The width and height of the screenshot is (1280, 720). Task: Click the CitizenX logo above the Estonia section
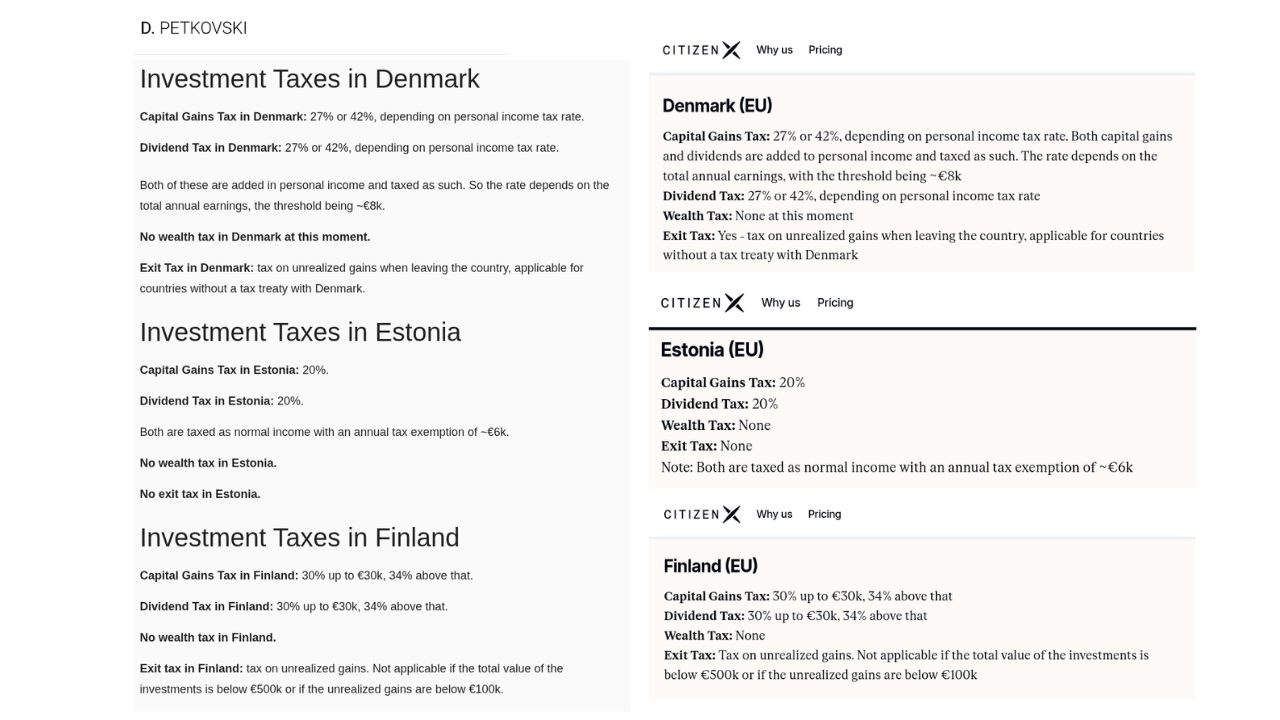pos(702,303)
